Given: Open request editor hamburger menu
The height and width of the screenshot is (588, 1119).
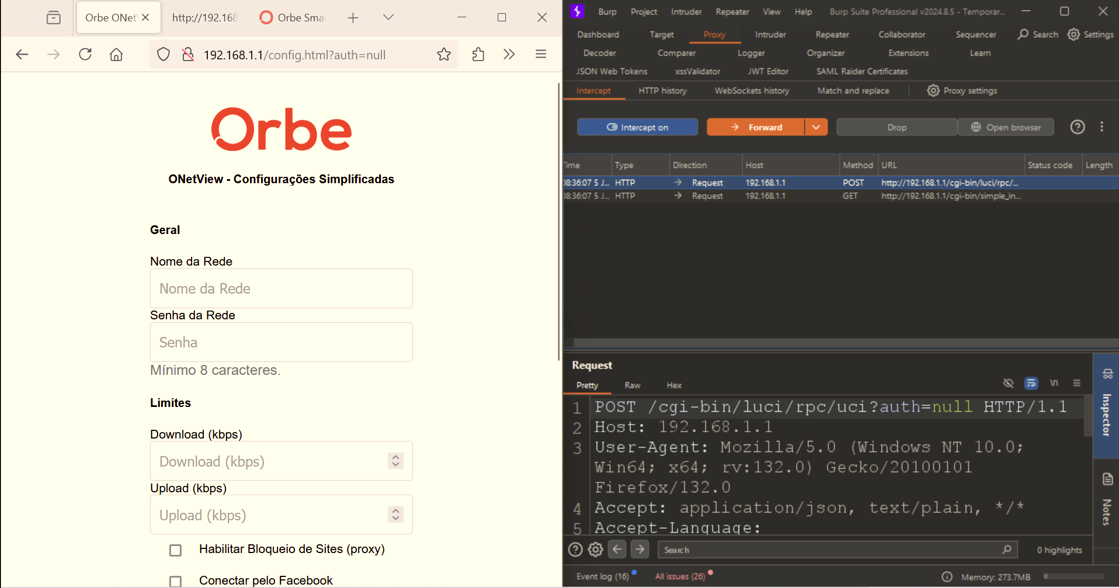Looking at the screenshot, I should 1077,383.
